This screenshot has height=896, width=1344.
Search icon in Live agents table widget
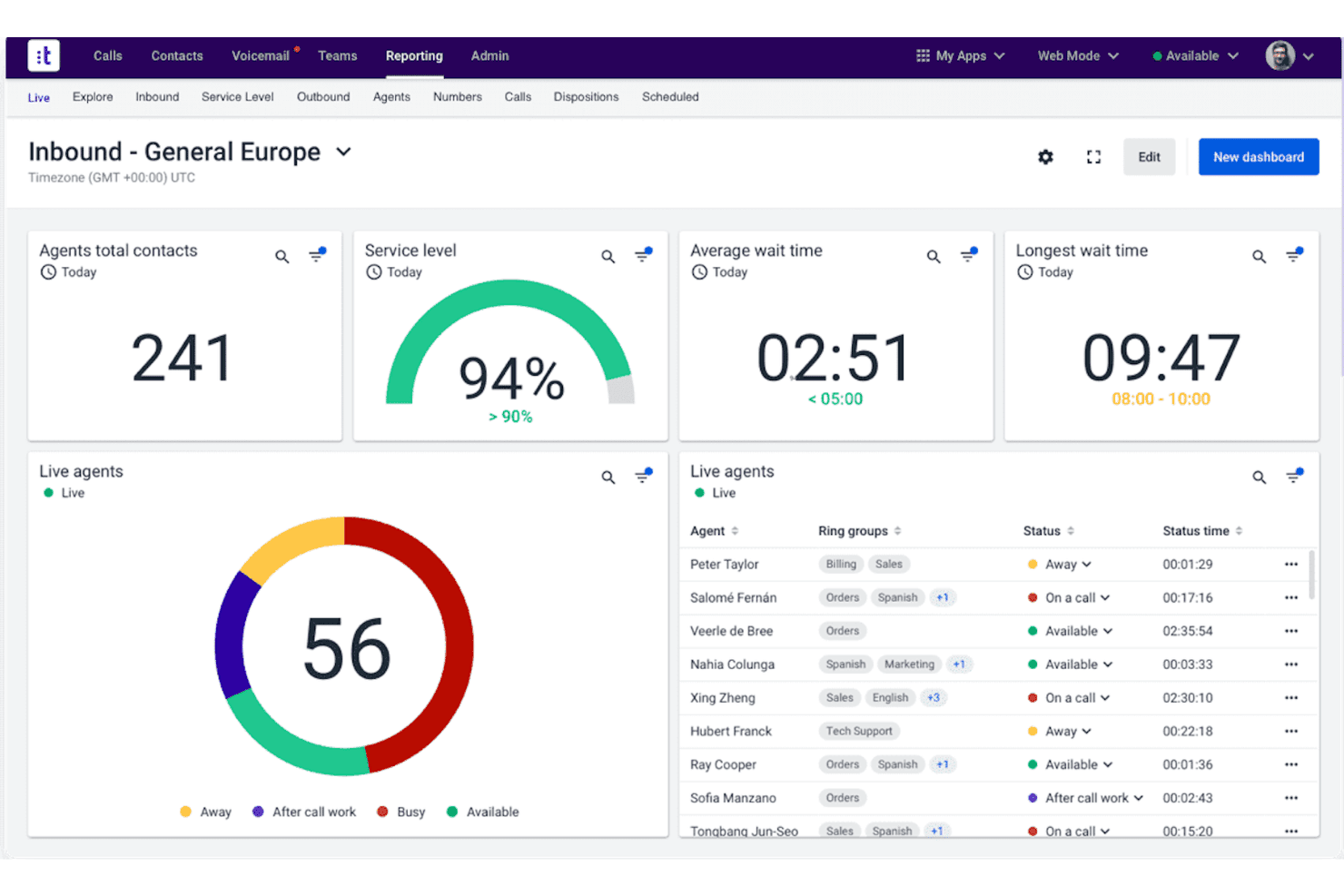pos(1259,478)
